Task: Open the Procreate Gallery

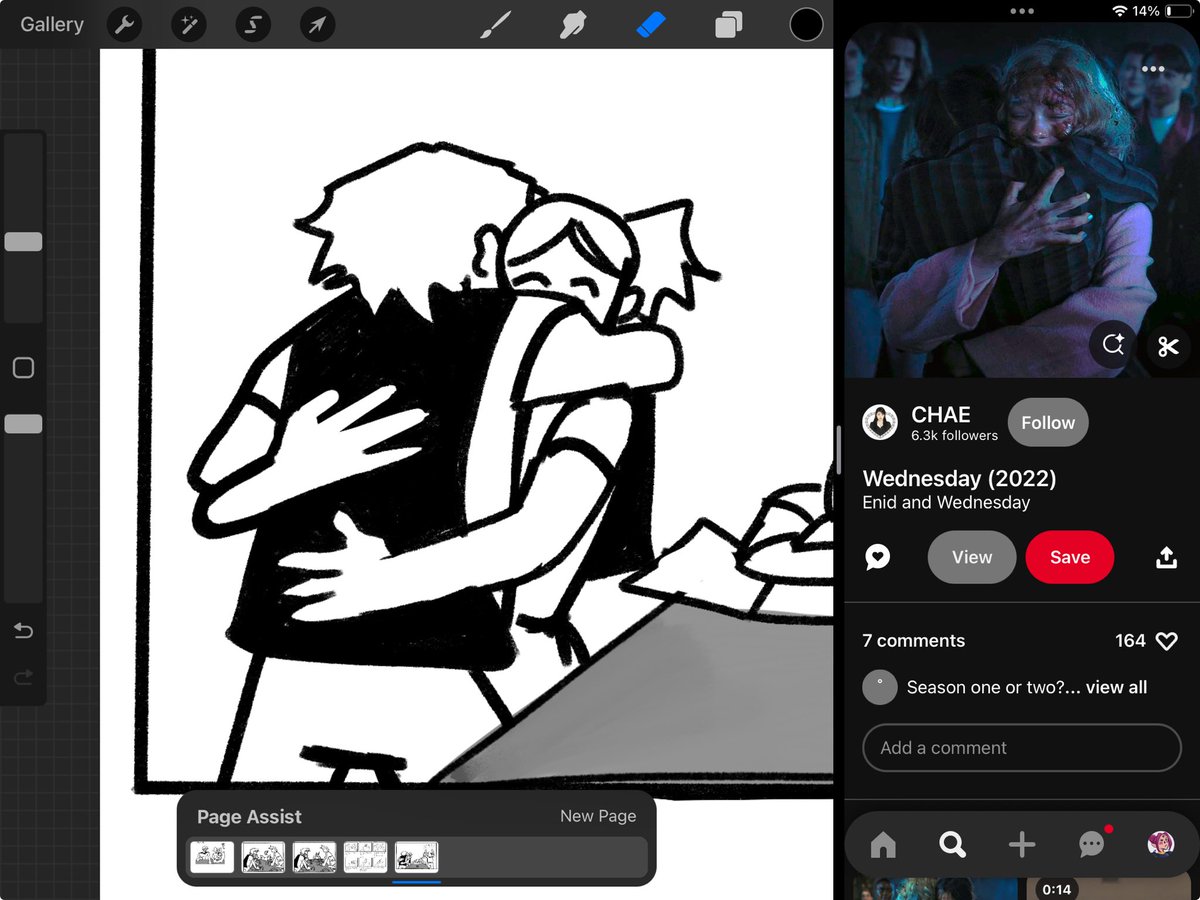Action: click(x=52, y=24)
